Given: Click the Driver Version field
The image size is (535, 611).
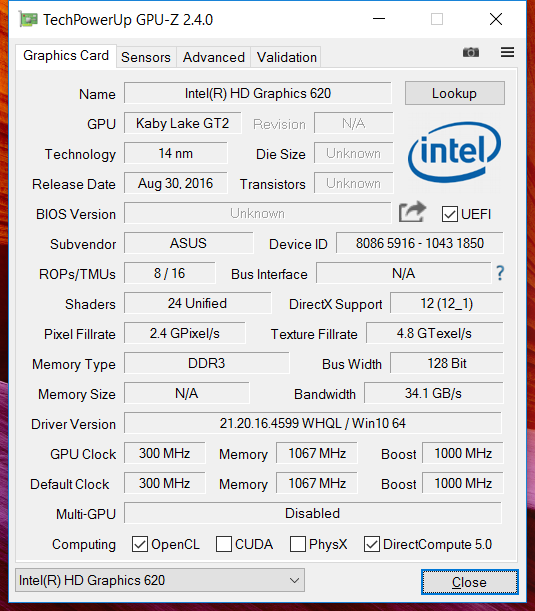Looking at the screenshot, I should pos(313,423).
